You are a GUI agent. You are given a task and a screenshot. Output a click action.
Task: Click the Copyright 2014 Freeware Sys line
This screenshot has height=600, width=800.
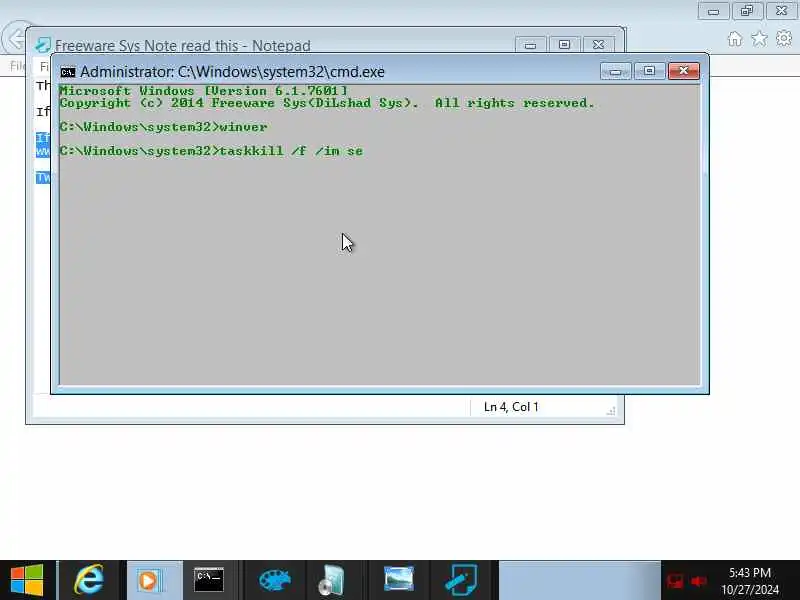tap(327, 103)
